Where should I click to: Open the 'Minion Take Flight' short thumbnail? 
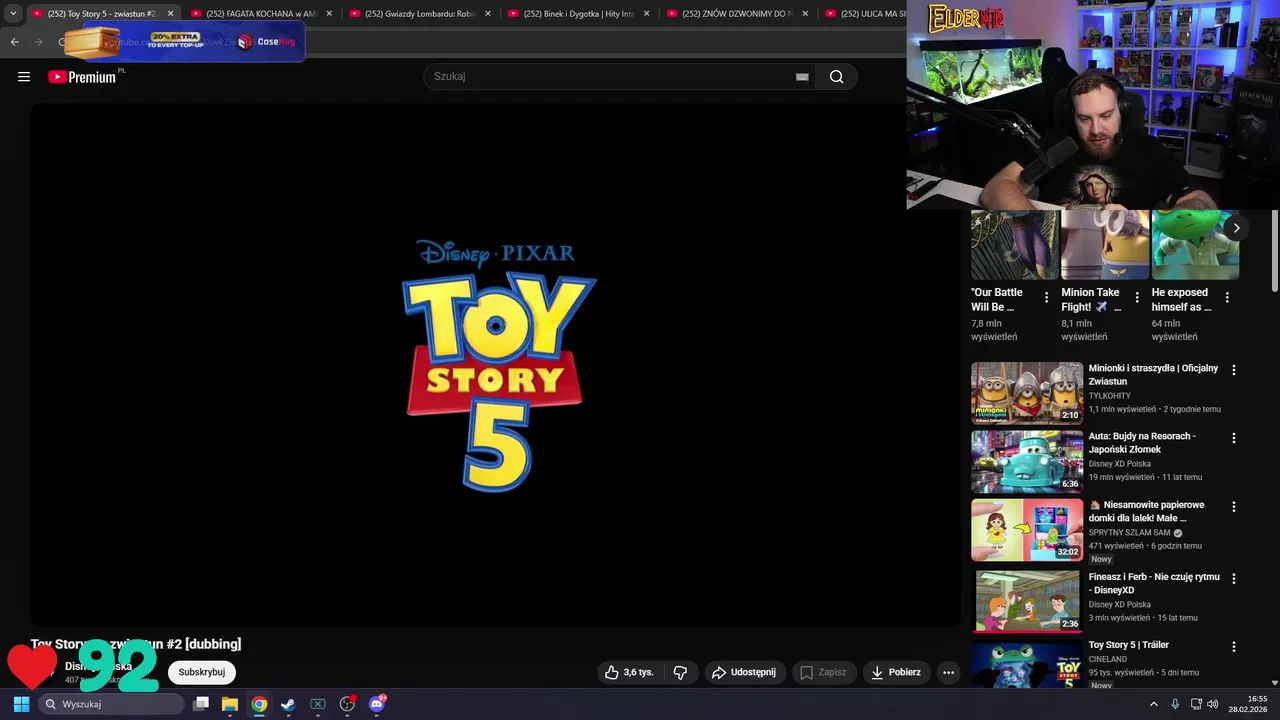point(1105,245)
